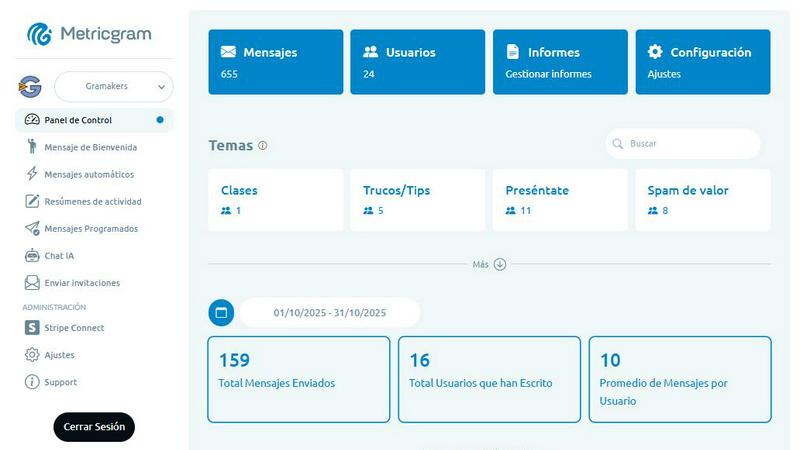Click the Buscar search field
800x450 pixels.
point(690,144)
